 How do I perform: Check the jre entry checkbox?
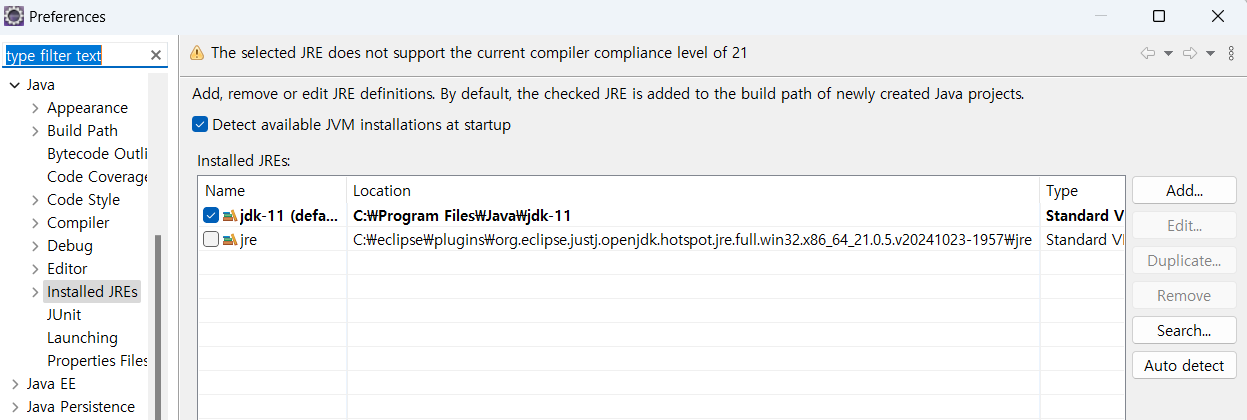click(x=211, y=240)
